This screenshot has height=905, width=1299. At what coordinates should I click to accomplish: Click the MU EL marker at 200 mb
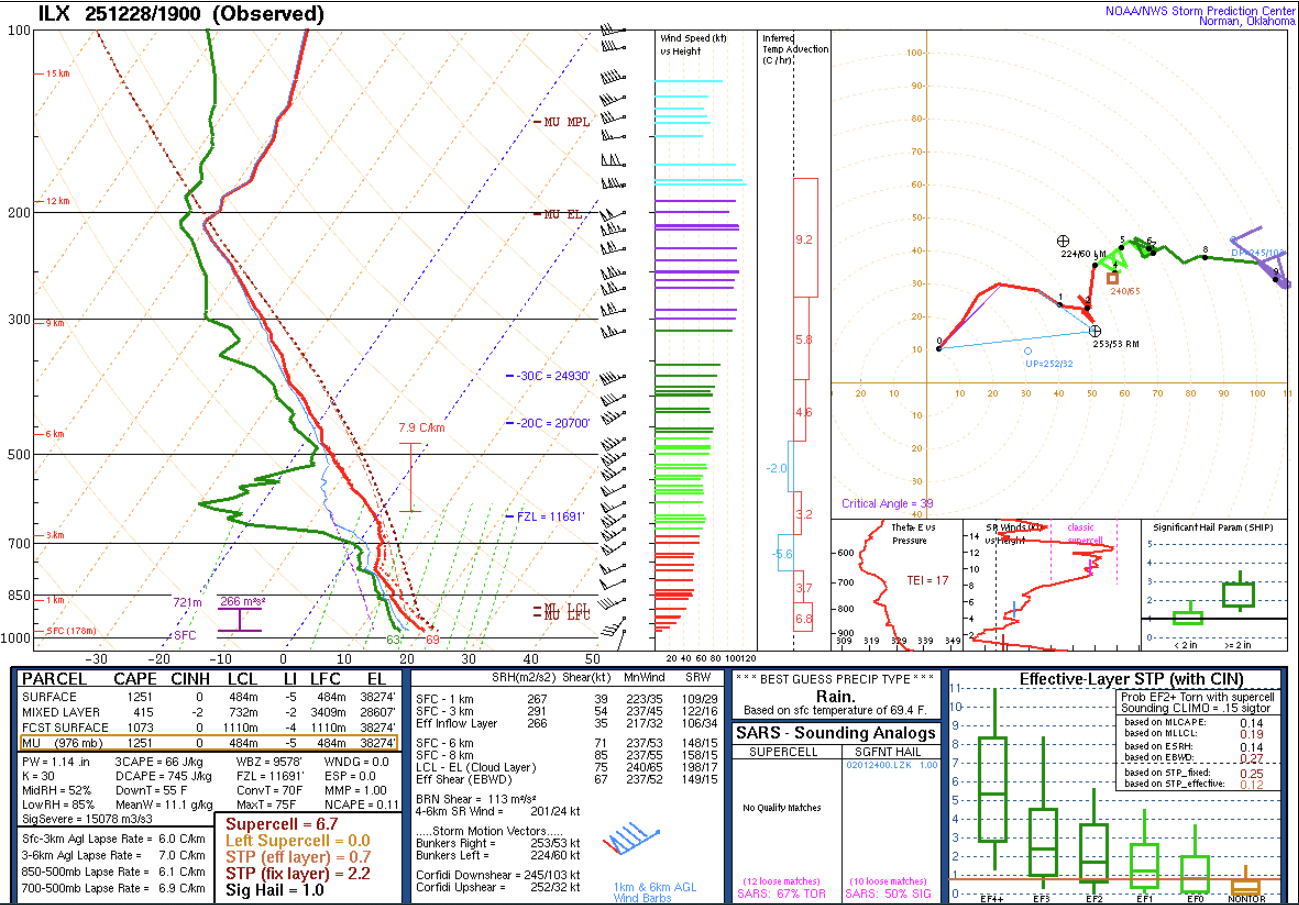pyautogui.click(x=563, y=214)
